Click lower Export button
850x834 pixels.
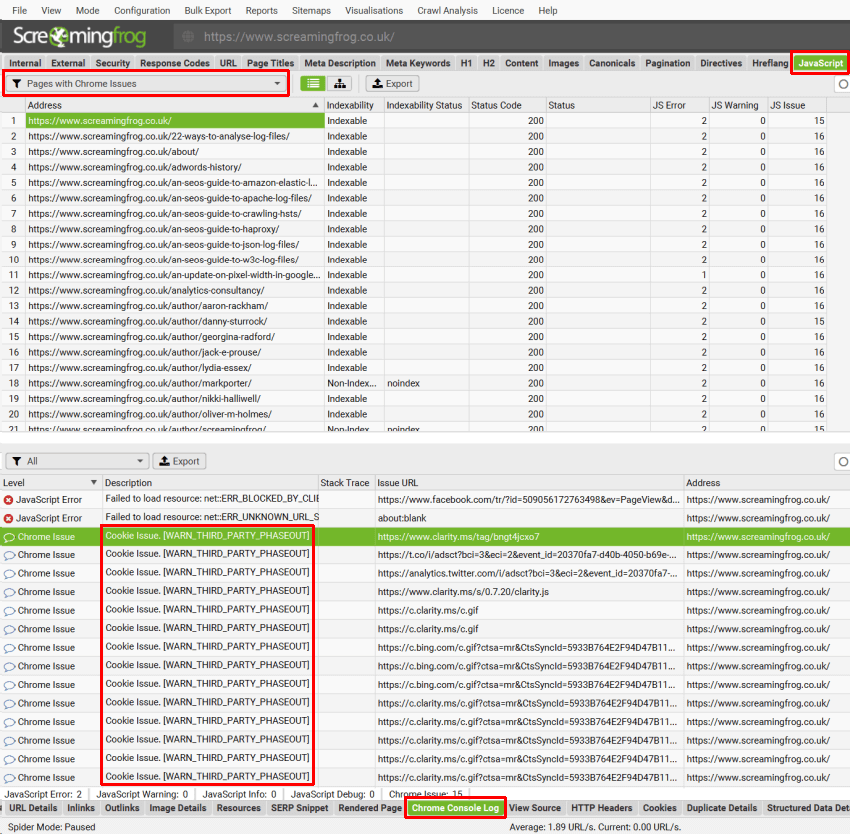click(179, 461)
